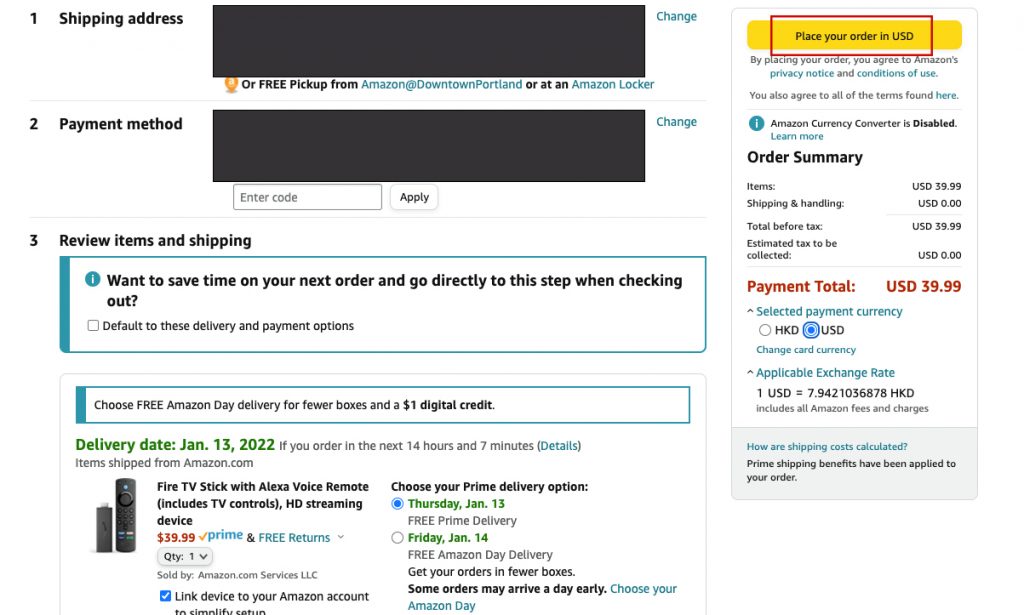Click 'Get your orders in fewer boxes.' text
Viewport: 1024px width, 615px height.
(x=491, y=572)
